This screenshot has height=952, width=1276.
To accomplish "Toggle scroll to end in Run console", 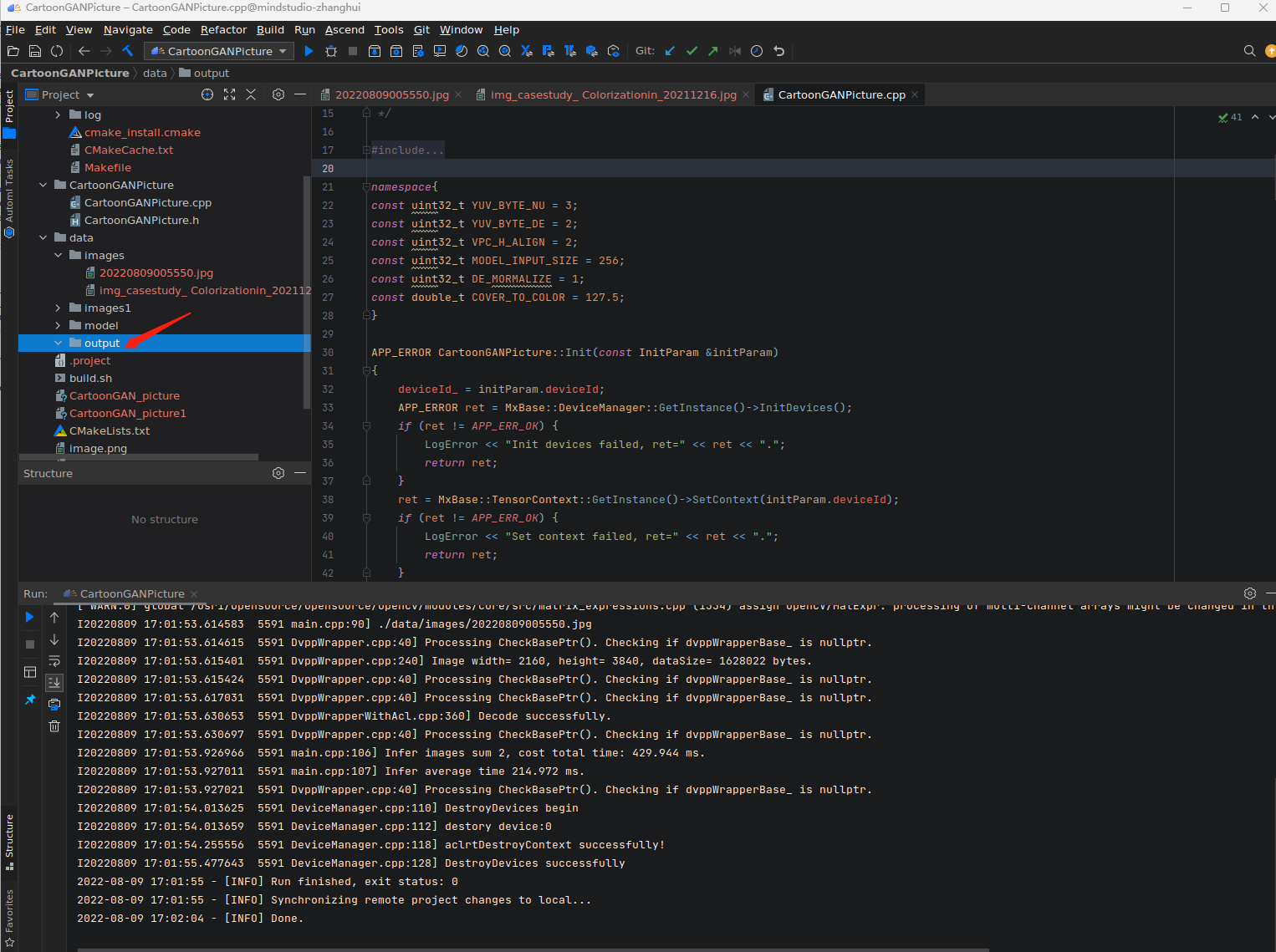I will coord(54,682).
